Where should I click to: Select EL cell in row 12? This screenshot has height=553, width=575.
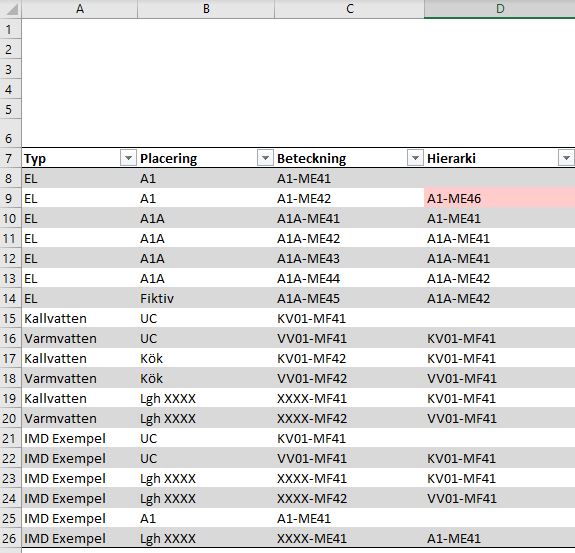tap(80, 259)
